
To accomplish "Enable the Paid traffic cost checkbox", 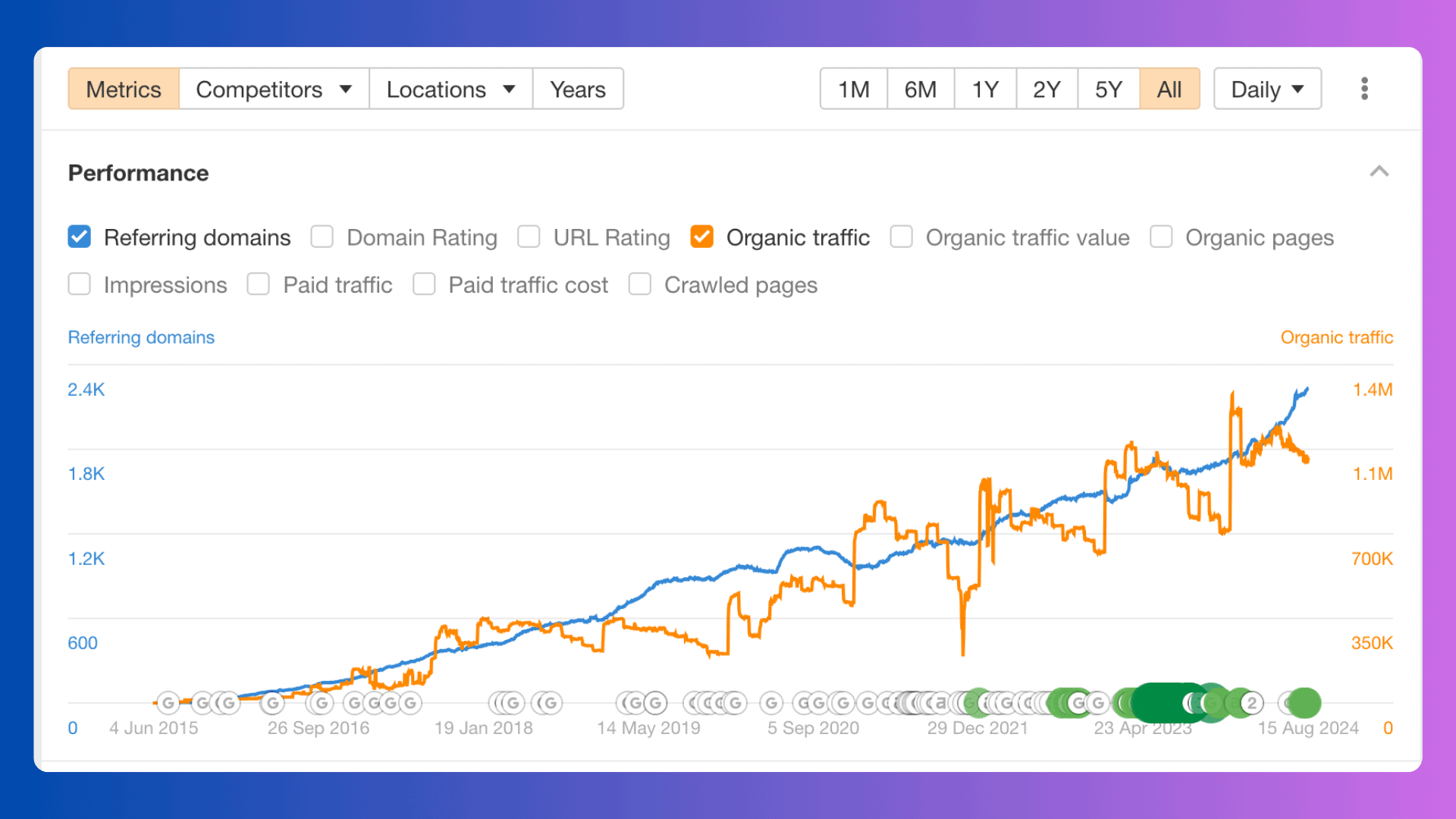I will 424,284.
